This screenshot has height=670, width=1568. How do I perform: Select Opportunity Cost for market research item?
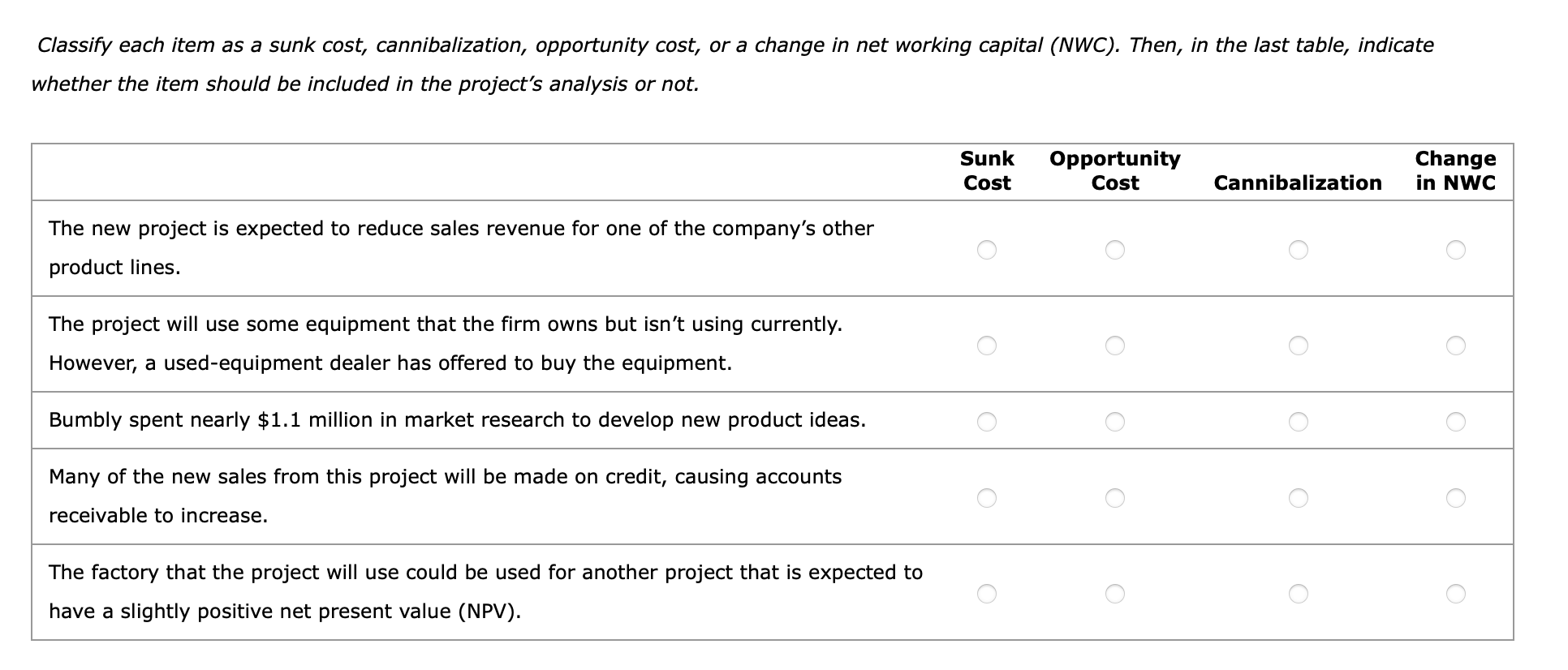click(1116, 421)
